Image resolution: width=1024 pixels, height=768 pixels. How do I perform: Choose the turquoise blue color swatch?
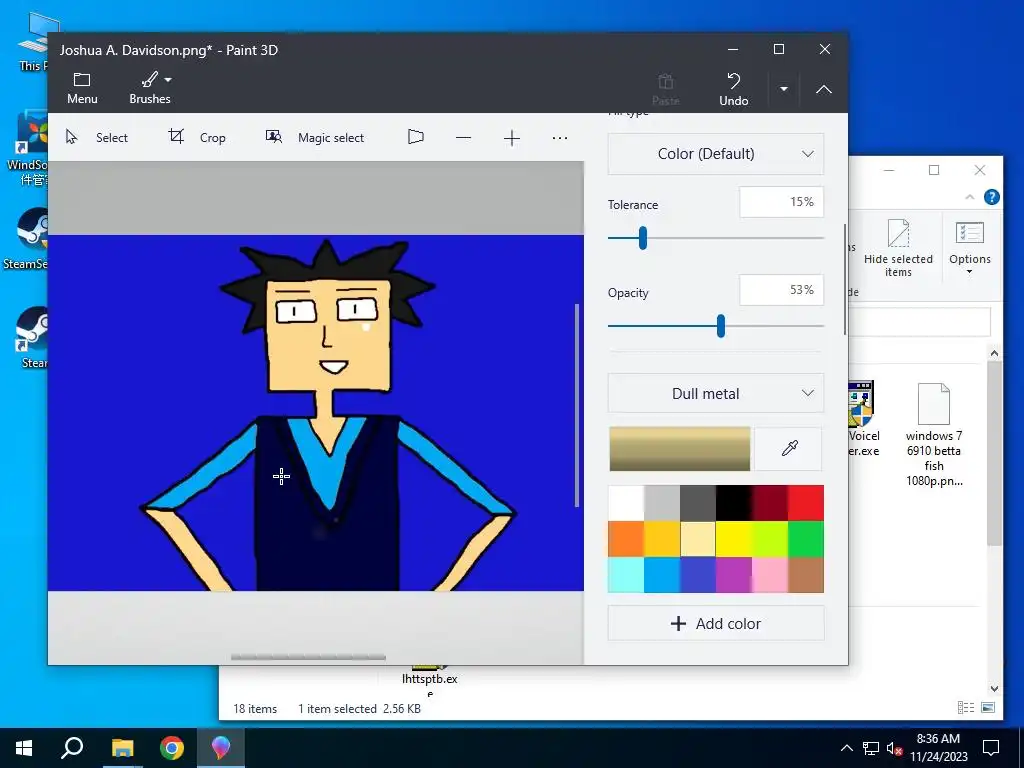[x=662, y=575]
